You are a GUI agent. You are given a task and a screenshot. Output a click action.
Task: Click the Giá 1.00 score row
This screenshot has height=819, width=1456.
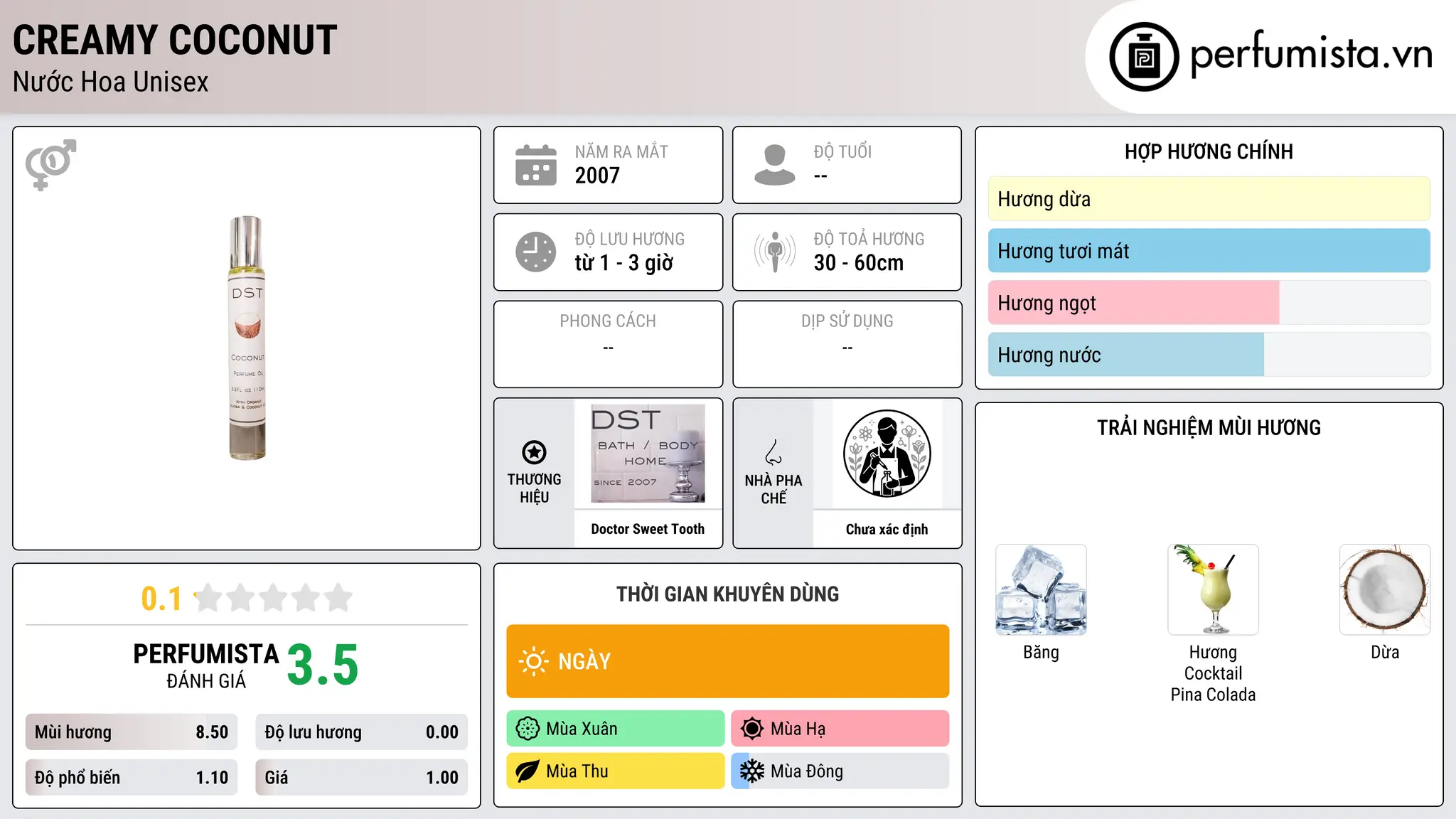pos(361,778)
